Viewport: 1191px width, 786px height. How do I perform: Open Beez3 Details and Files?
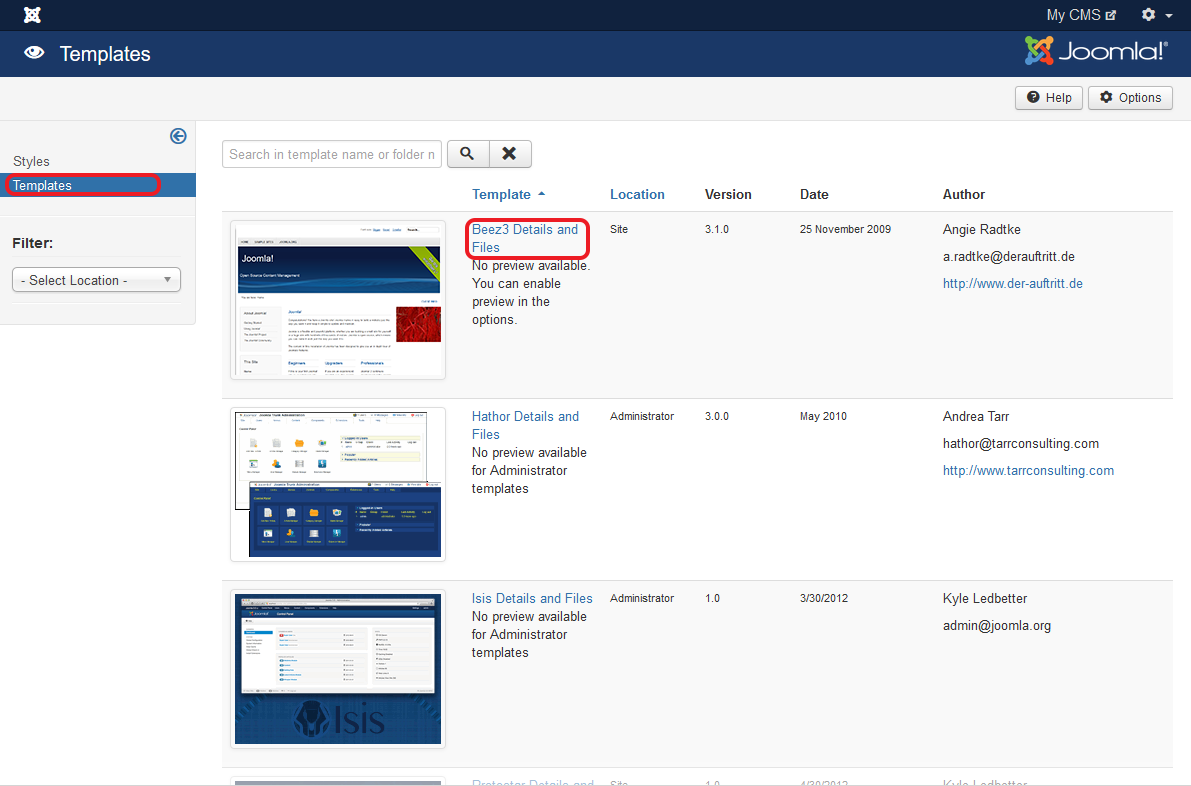tap(525, 238)
